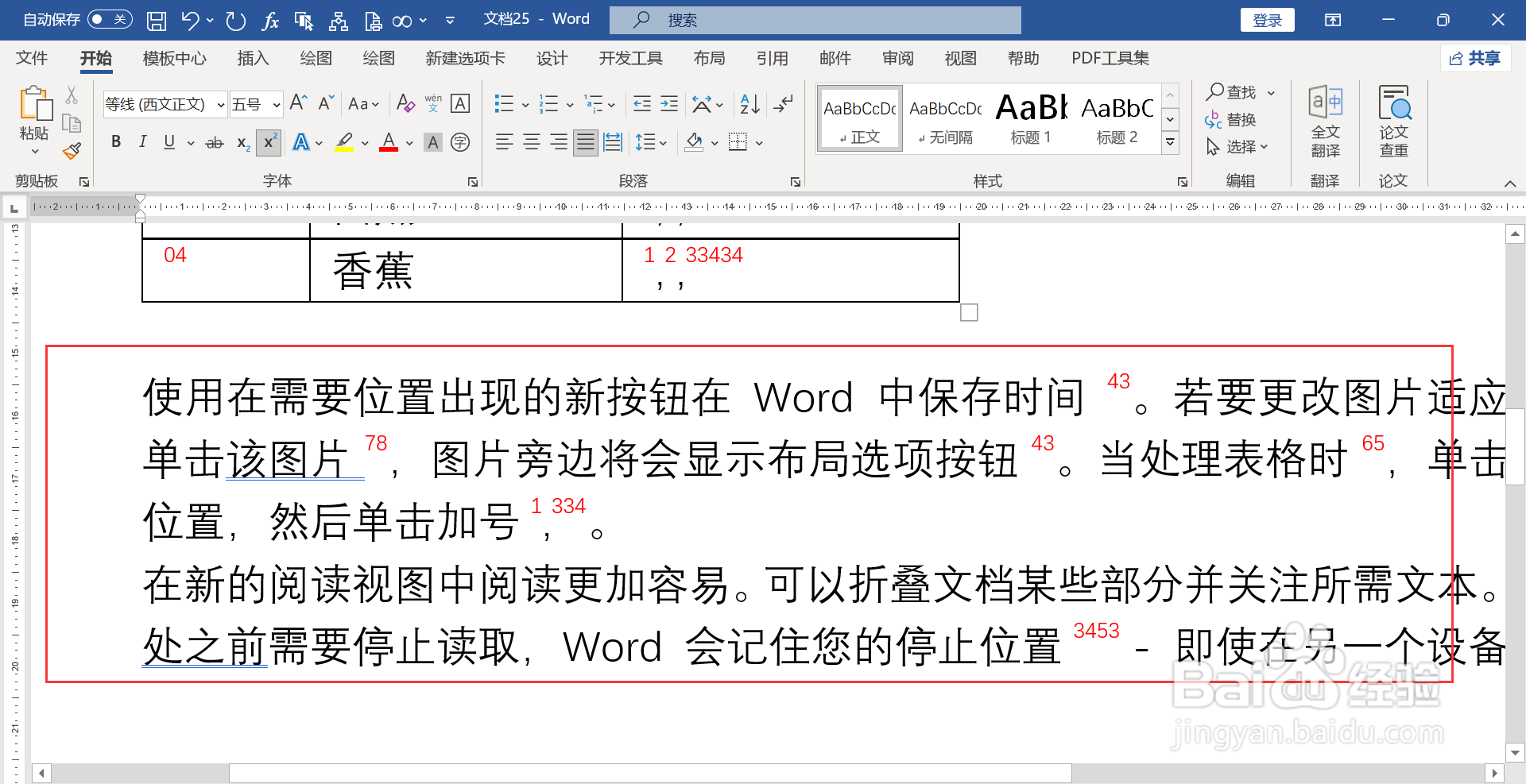Click the full-text translate icon (全文翻译)
Viewport: 1526px width, 784px height.
(x=1325, y=121)
